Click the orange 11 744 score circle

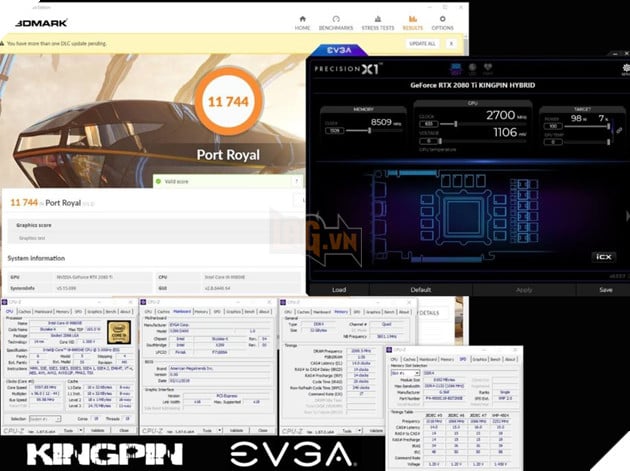228,101
